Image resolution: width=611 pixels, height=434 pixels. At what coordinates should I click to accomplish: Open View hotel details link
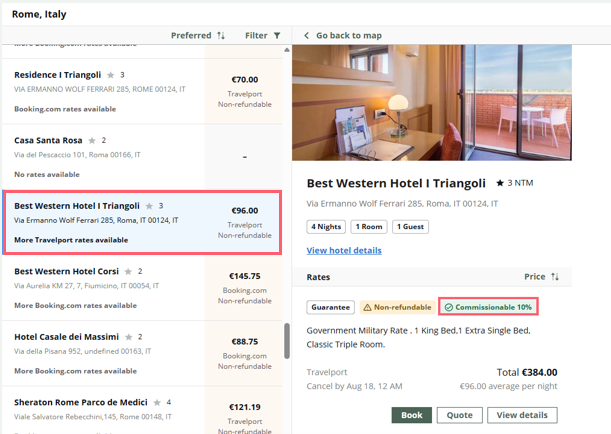tap(344, 251)
